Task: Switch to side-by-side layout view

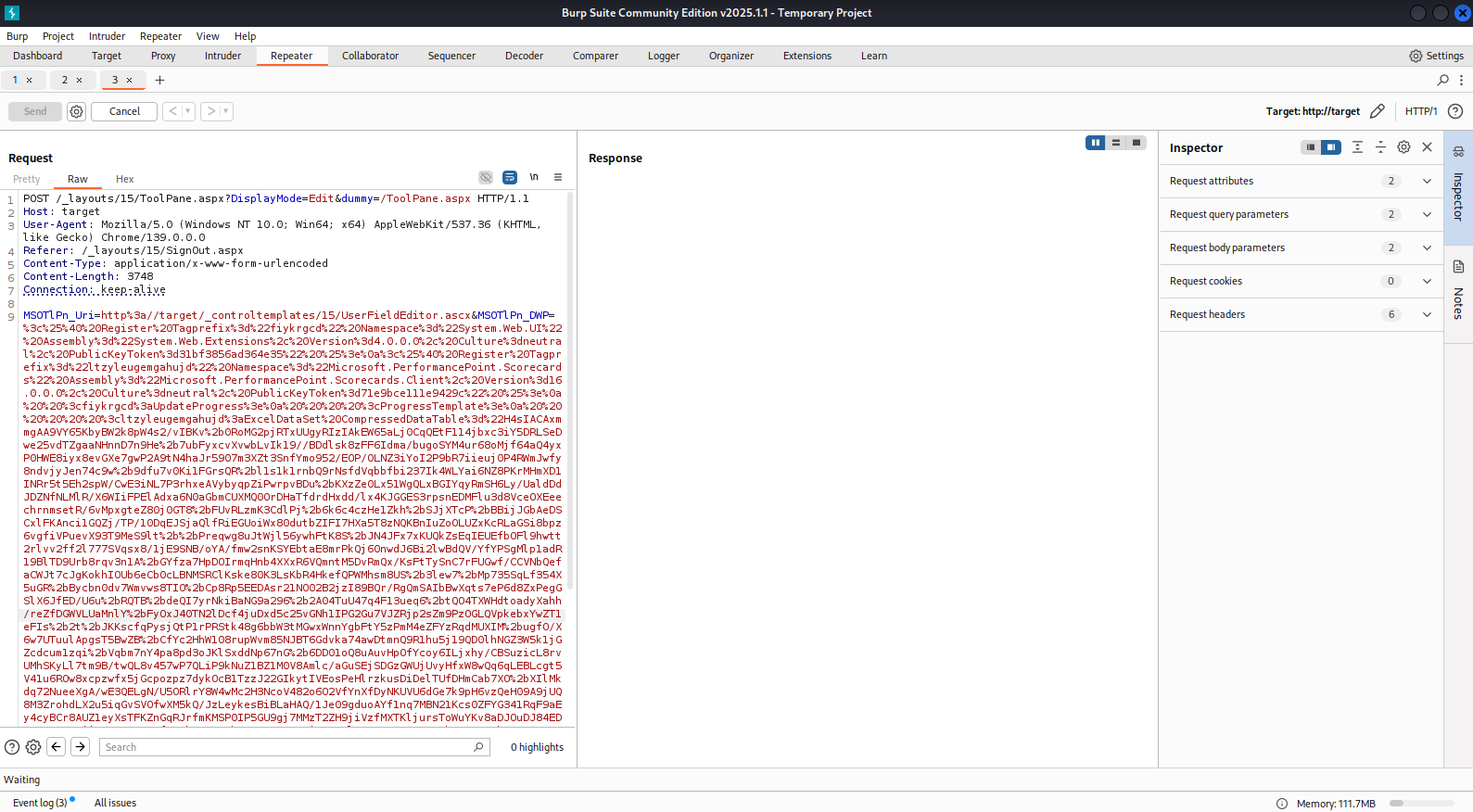Action: pyautogui.click(x=1096, y=143)
